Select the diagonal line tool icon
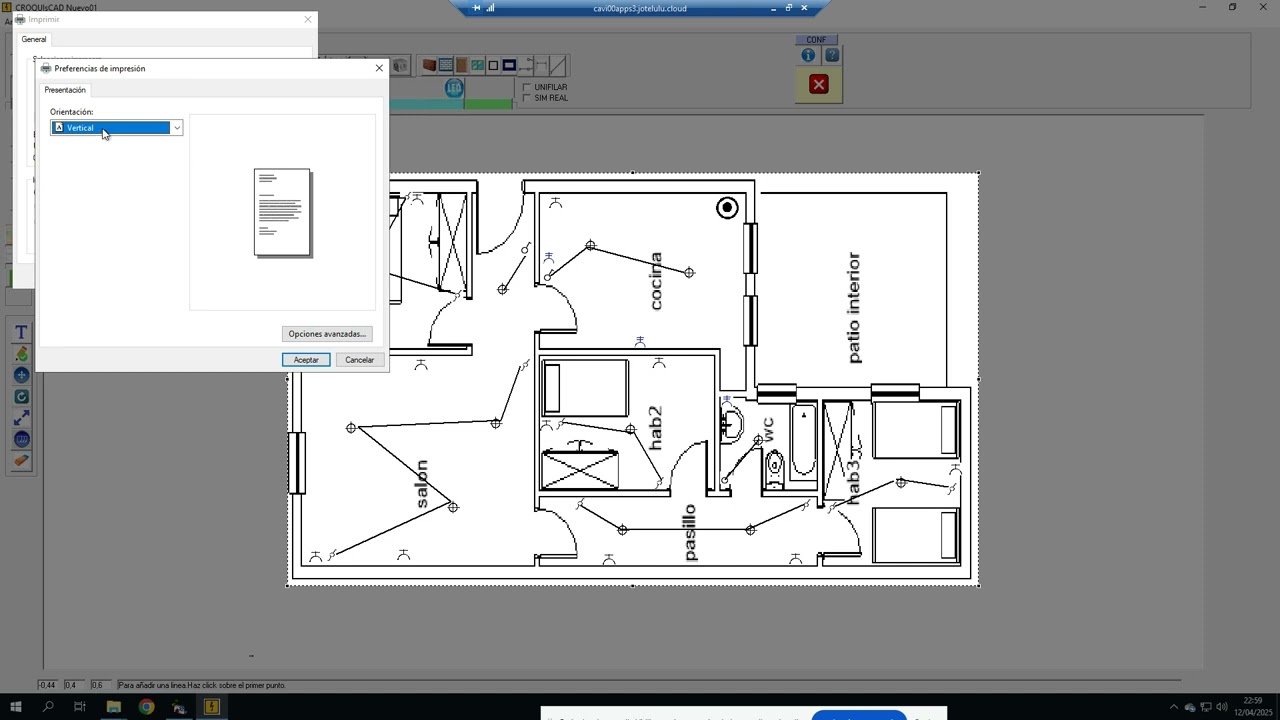Screen dimensions: 1280x720 (x=558, y=65)
